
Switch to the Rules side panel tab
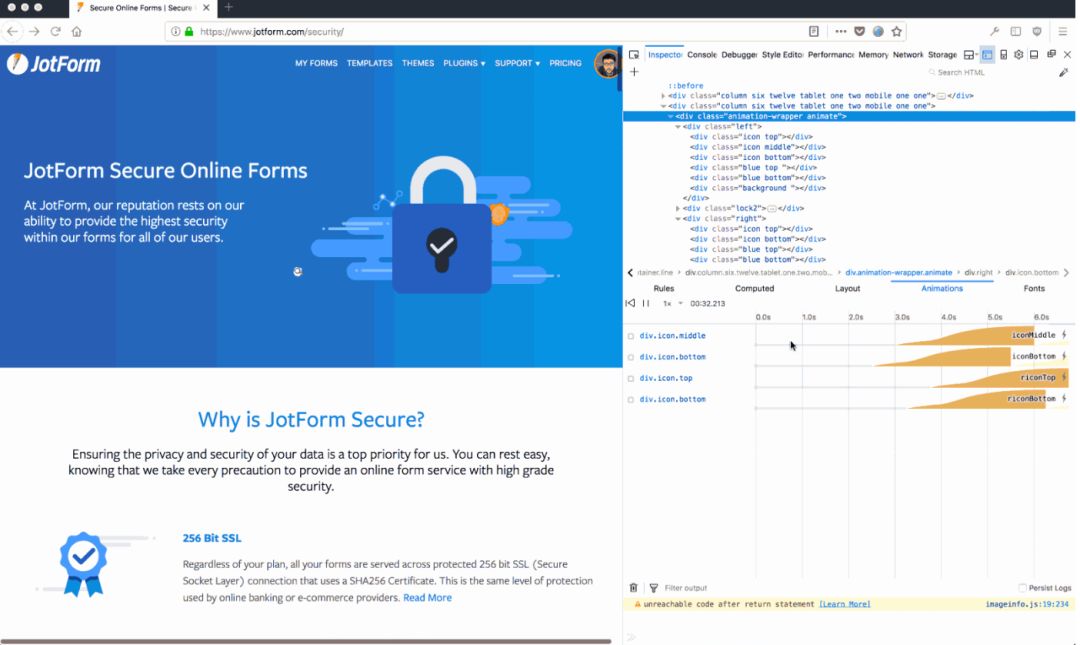pos(663,289)
